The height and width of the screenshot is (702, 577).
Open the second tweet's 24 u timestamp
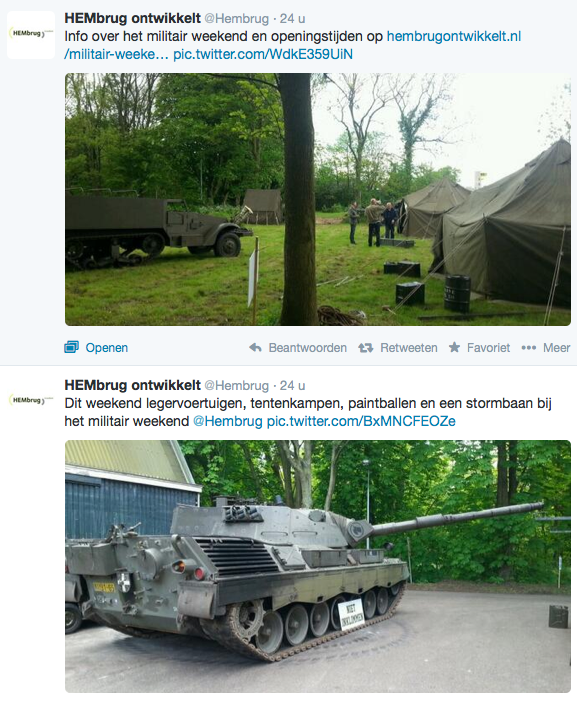pos(292,385)
